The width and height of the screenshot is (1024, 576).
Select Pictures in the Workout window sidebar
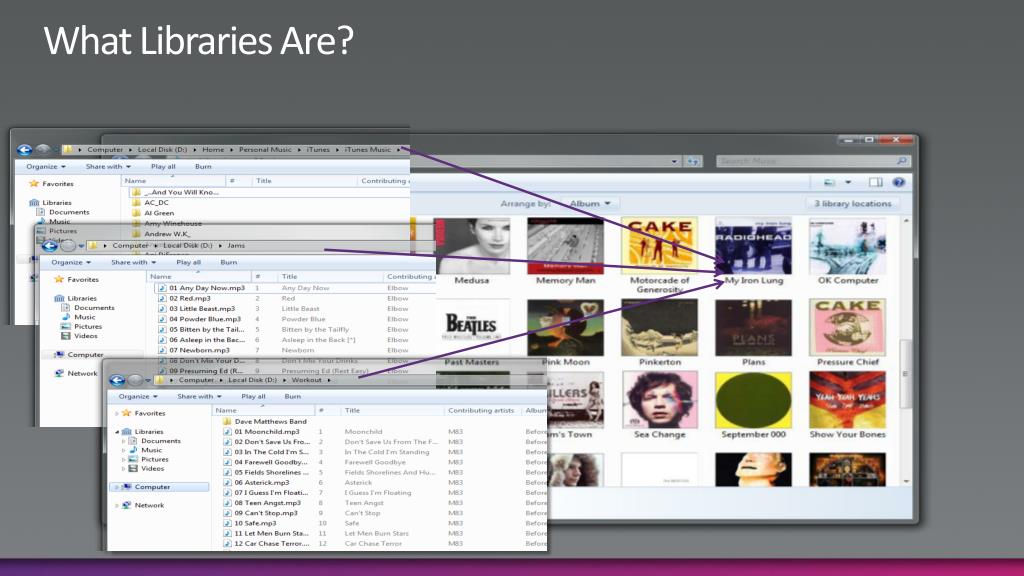click(155, 460)
